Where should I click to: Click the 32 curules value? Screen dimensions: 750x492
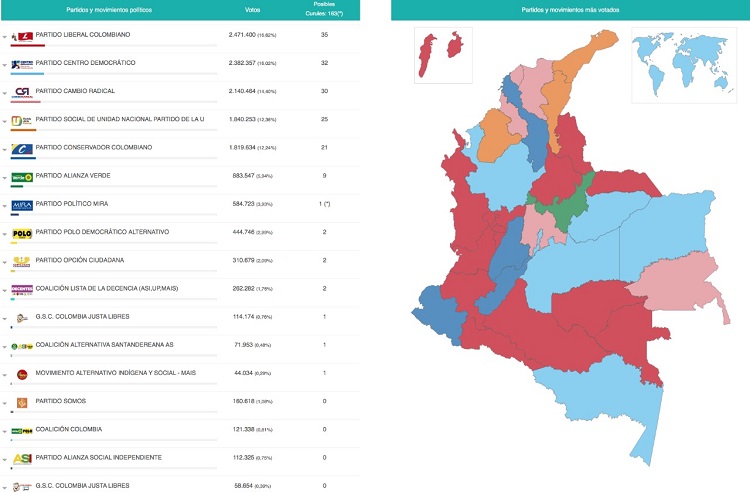[324, 63]
